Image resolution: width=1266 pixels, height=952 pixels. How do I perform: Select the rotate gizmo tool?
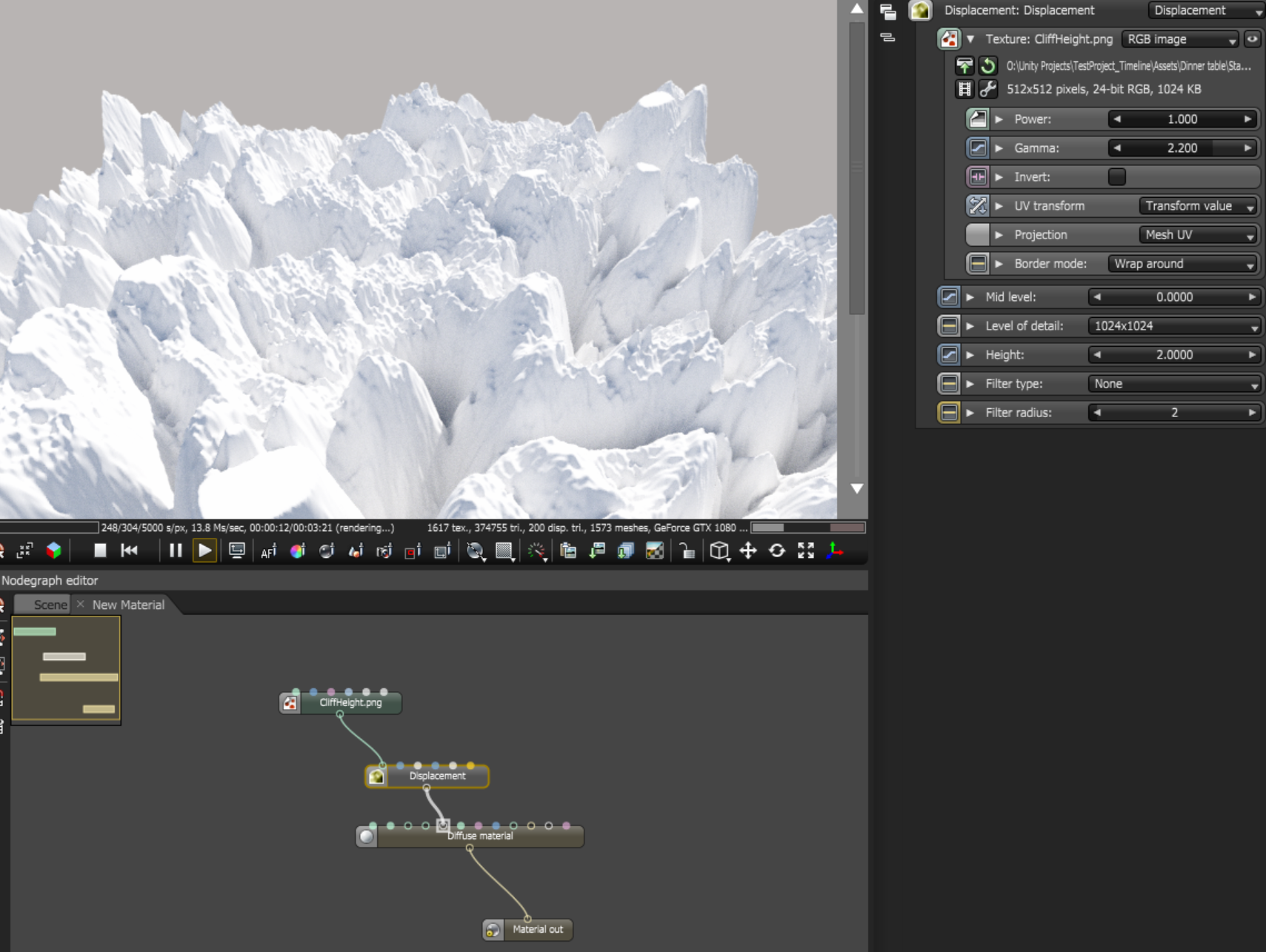[x=777, y=550]
